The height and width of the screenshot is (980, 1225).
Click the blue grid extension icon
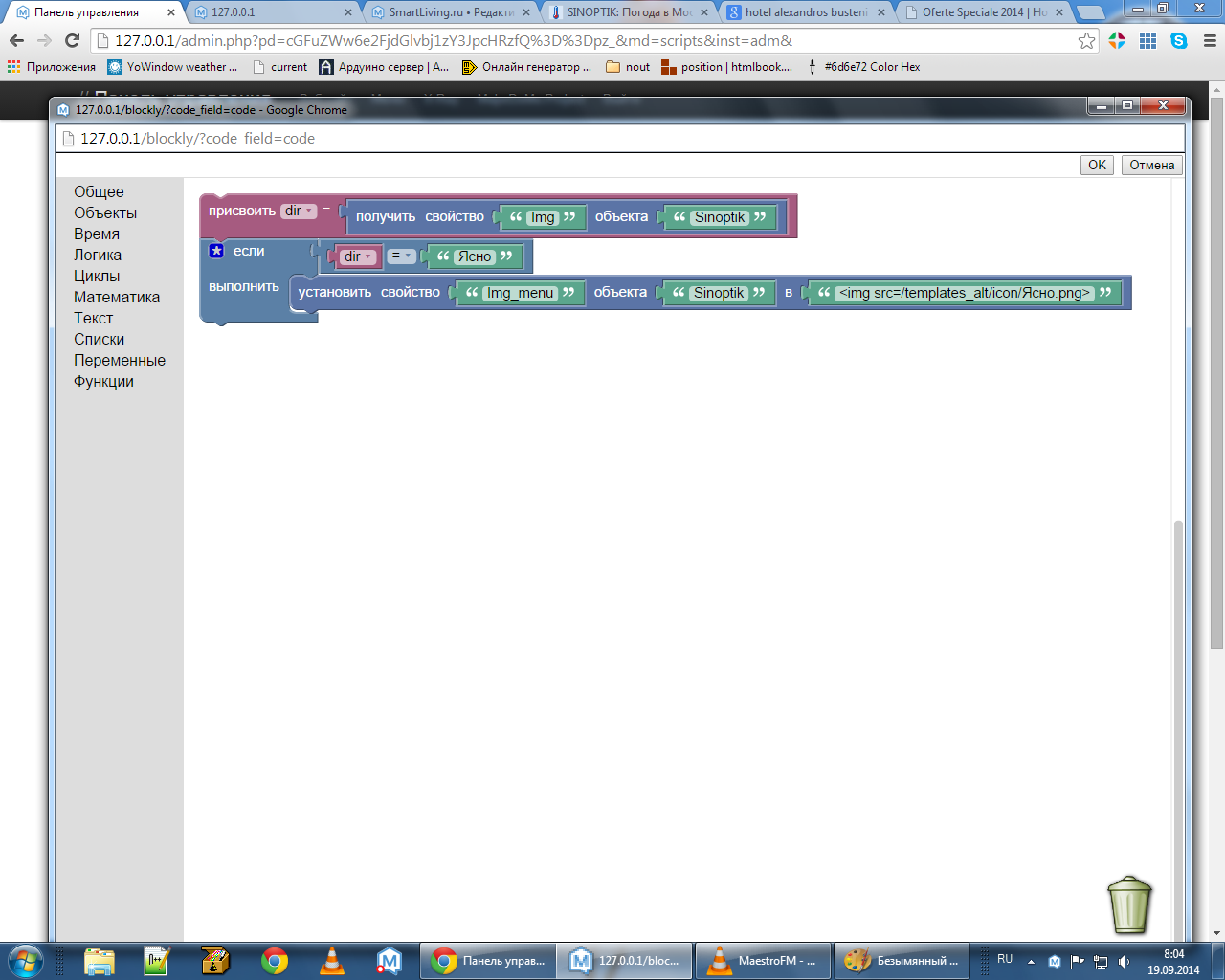pyautogui.click(x=1148, y=41)
